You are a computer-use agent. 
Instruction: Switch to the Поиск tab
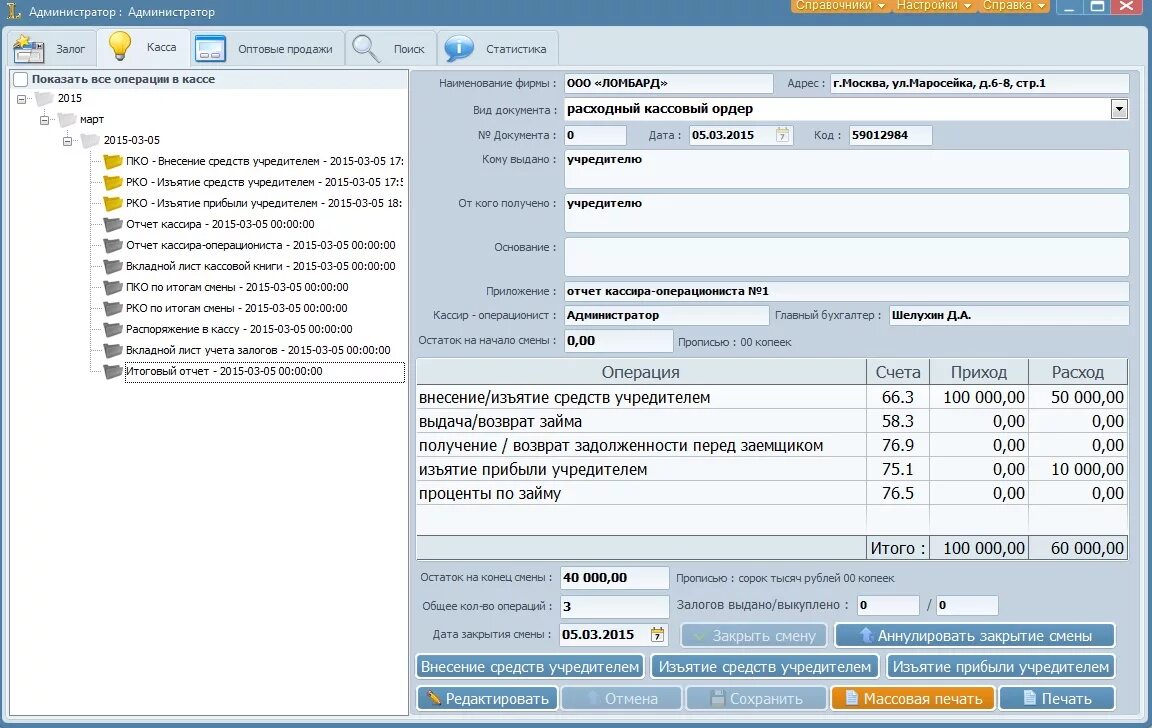[x=391, y=48]
